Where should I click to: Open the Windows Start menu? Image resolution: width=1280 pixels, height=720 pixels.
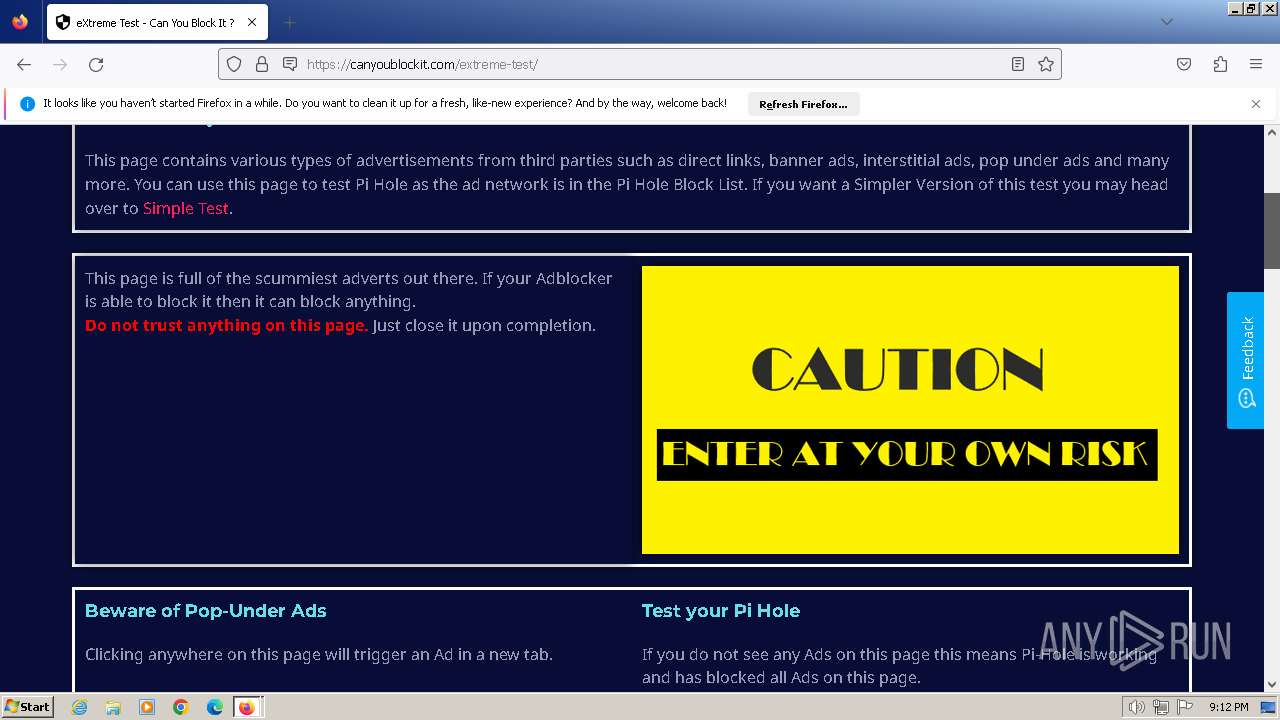point(28,707)
